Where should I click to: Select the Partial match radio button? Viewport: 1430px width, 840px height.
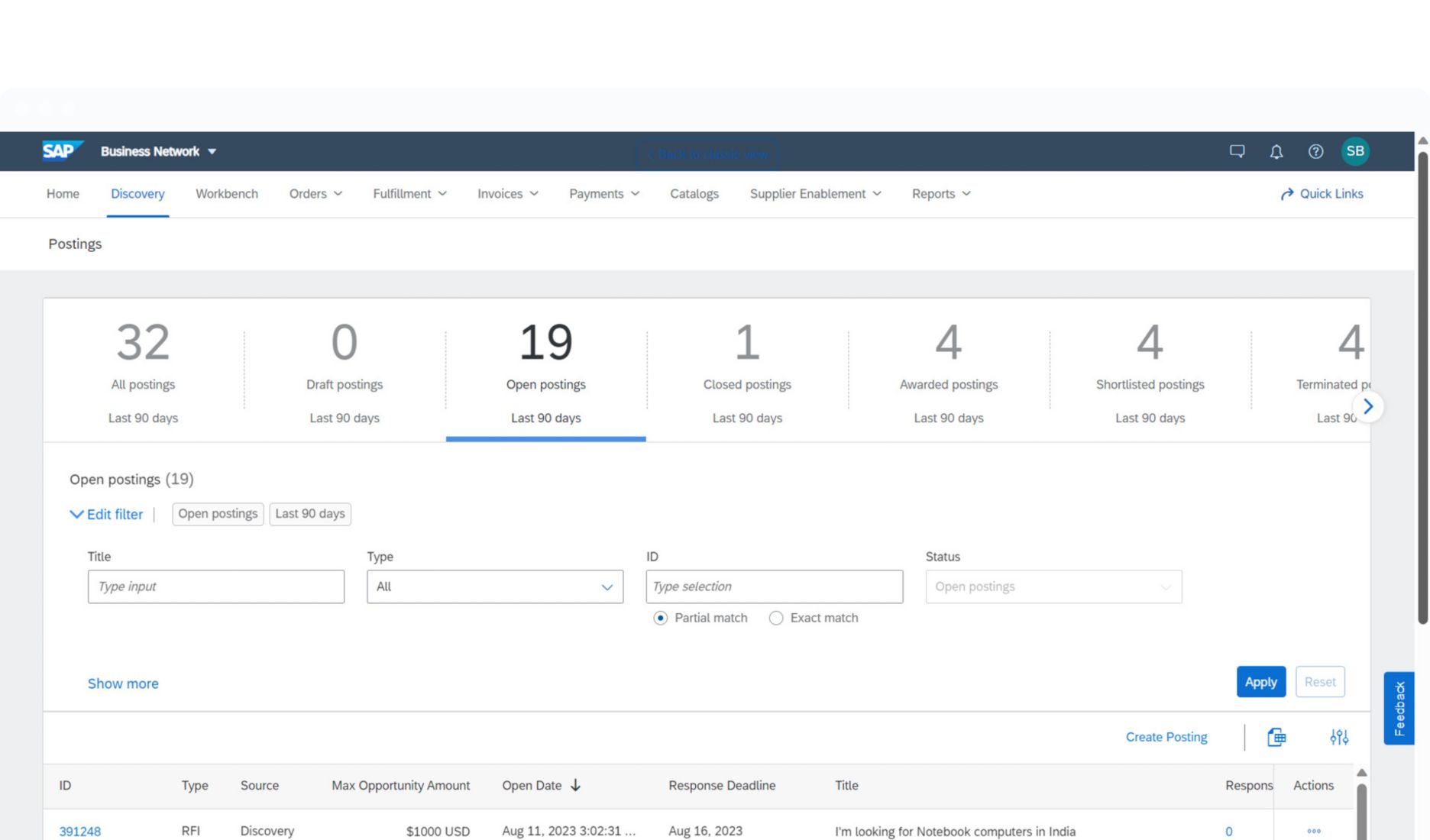[x=661, y=618]
